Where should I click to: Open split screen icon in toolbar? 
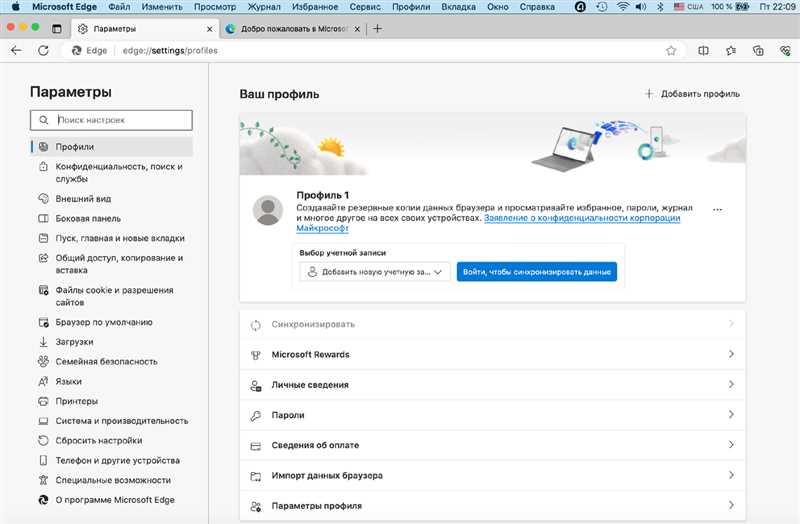(703, 51)
